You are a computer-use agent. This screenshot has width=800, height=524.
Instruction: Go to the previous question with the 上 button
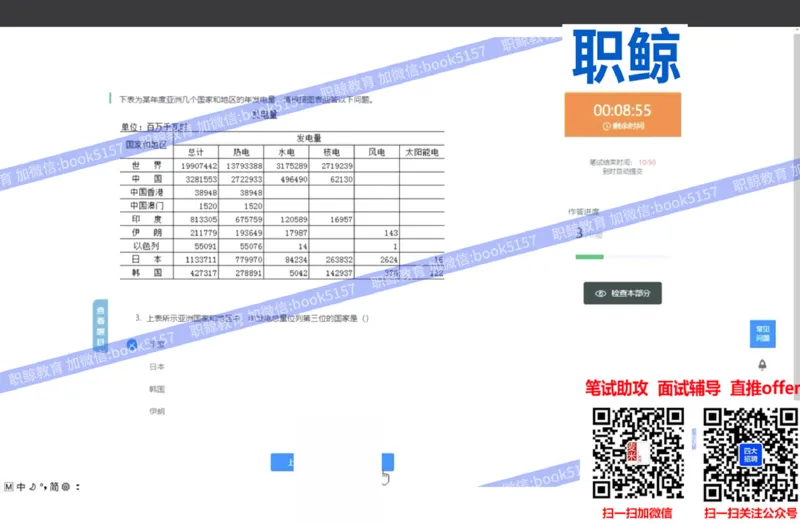click(x=282, y=462)
